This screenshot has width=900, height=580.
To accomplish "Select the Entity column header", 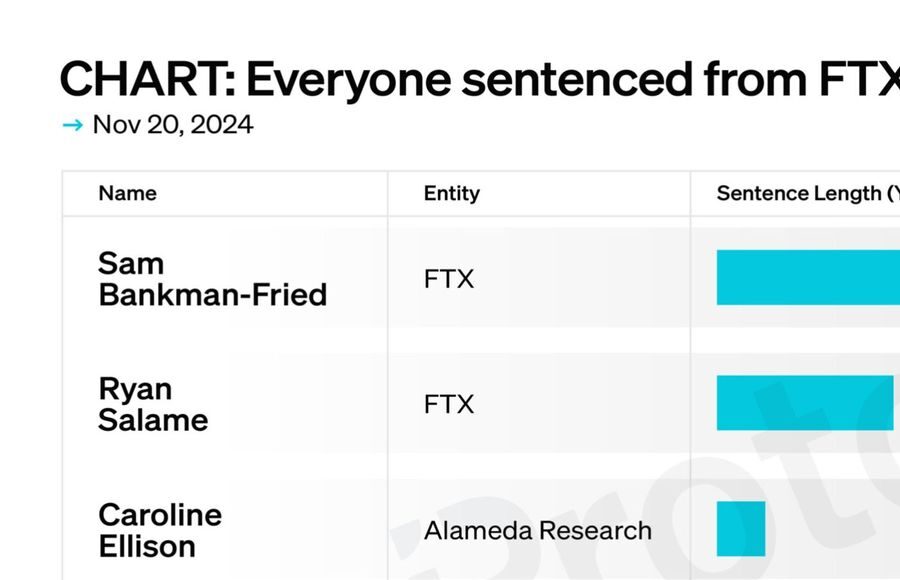I will click(452, 194).
